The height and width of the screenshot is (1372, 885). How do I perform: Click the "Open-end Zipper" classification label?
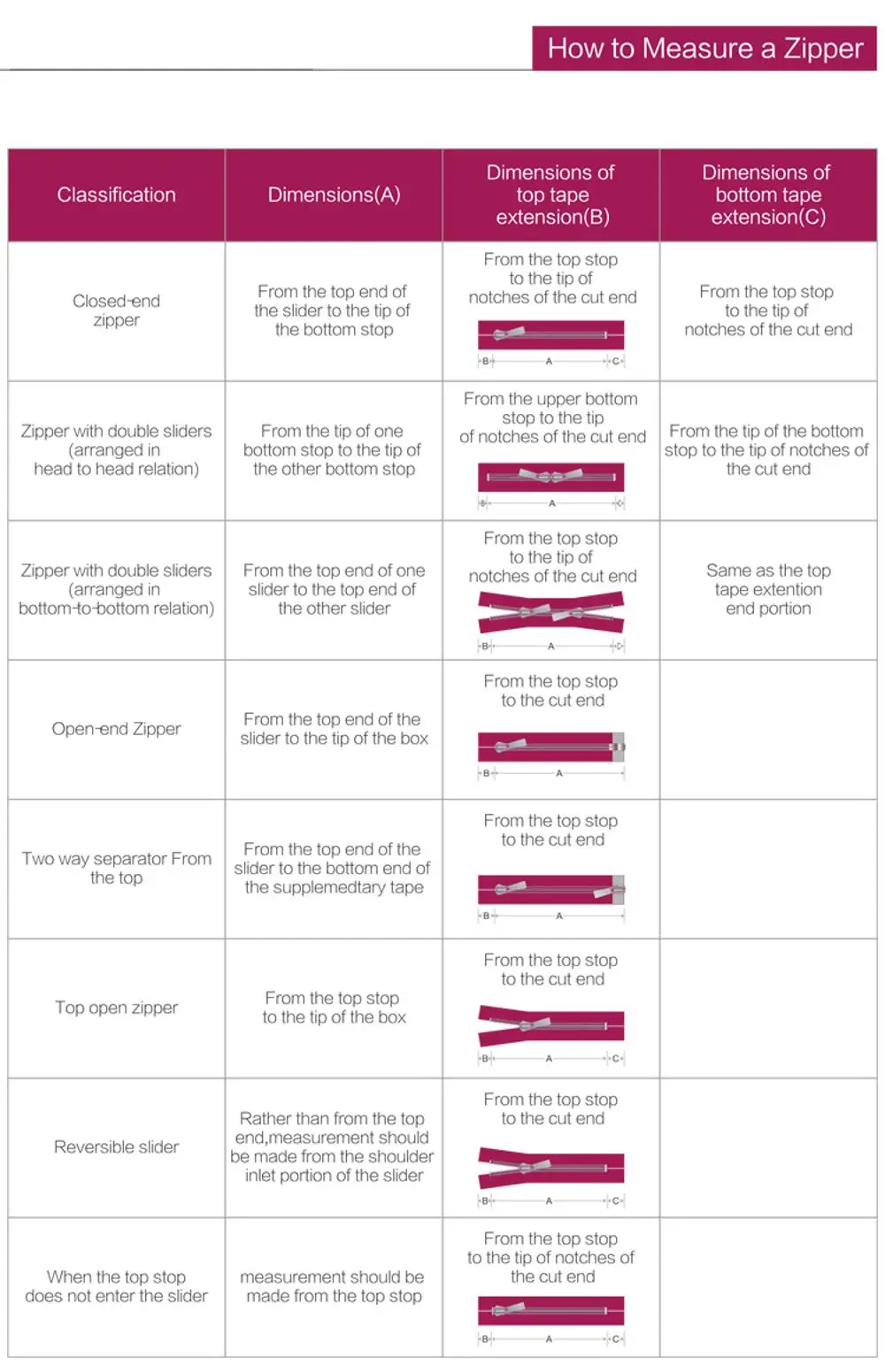coord(116,729)
